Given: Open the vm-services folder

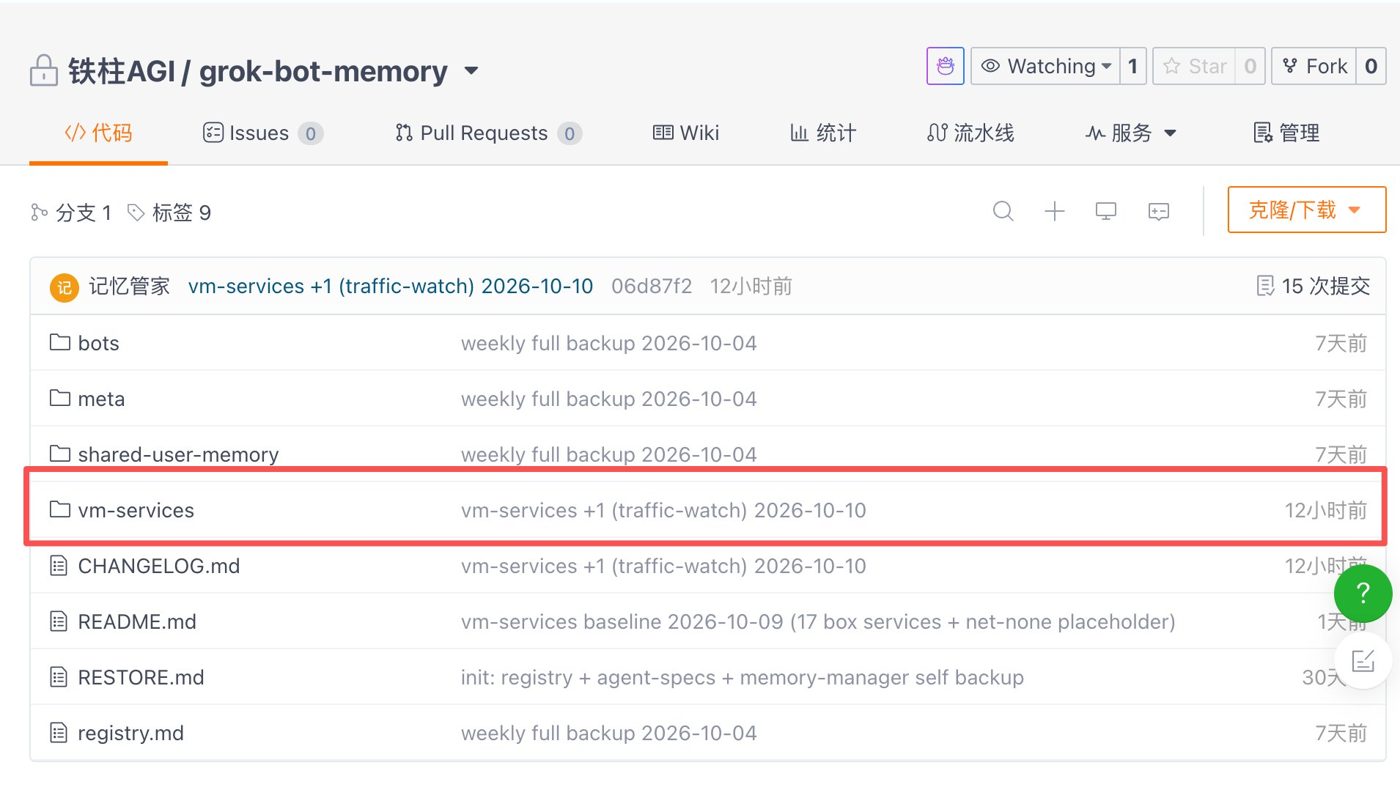Looking at the screenshot, I should tap(136, 510).
